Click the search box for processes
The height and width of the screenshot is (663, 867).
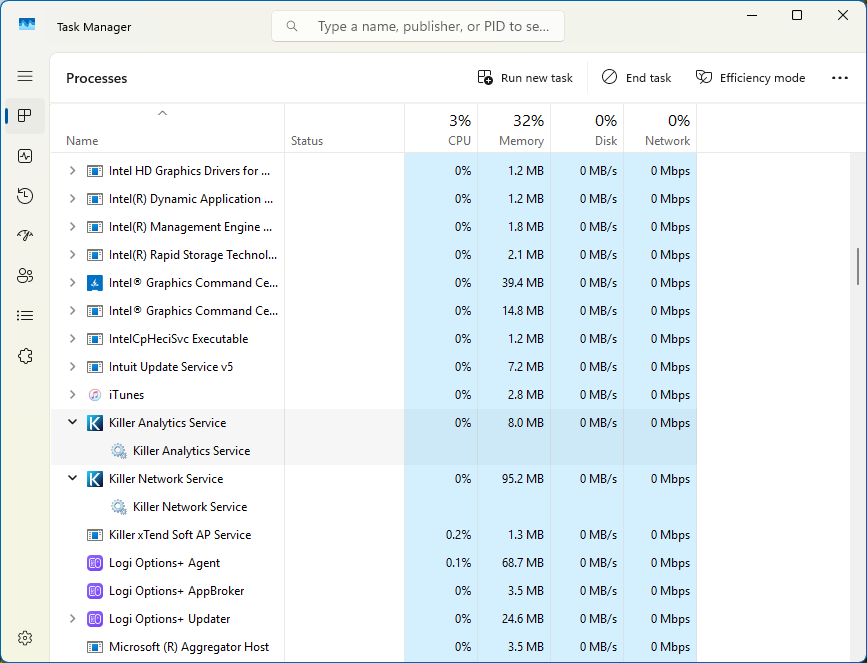[417, 26]
